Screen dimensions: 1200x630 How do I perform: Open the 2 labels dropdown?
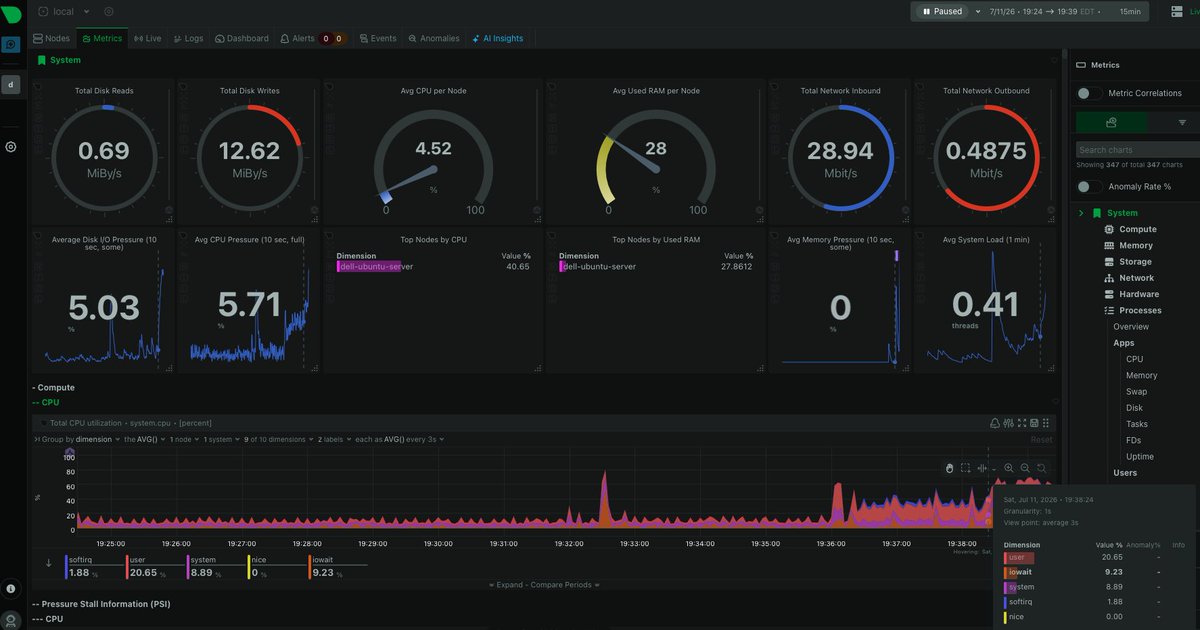tap(335, 439)
